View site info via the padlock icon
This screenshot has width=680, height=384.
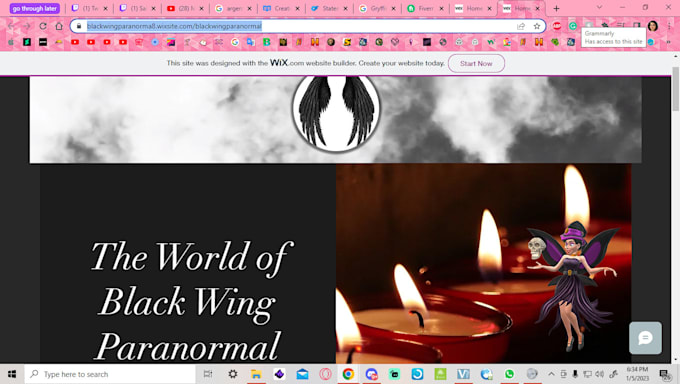78,26
